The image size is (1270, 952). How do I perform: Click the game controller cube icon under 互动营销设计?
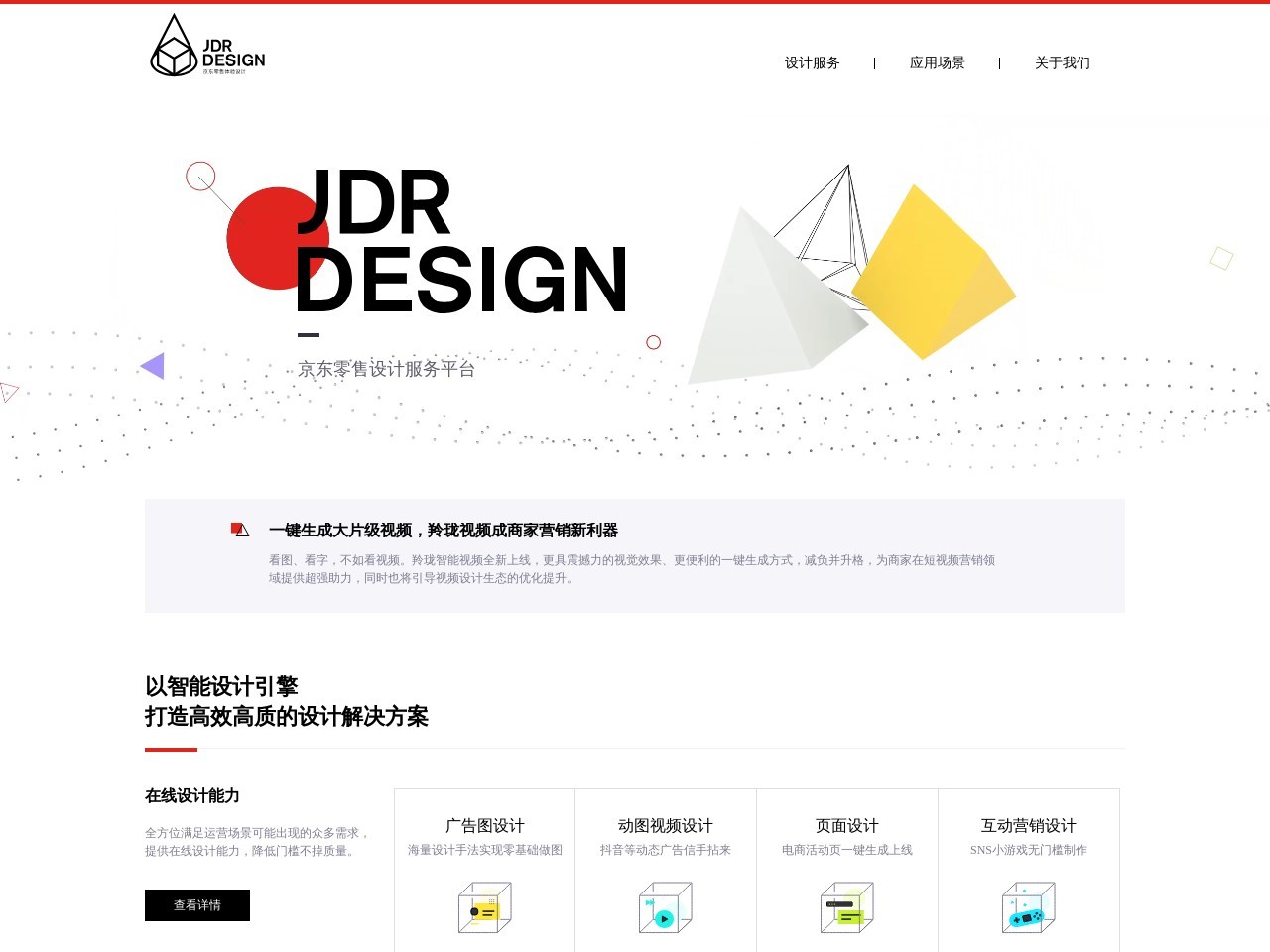[x=1029, y=907]
